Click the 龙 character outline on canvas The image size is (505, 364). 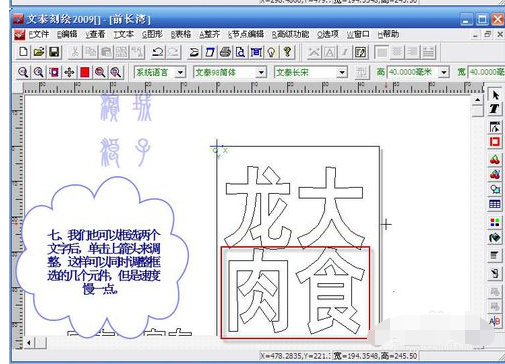(257, 207)
